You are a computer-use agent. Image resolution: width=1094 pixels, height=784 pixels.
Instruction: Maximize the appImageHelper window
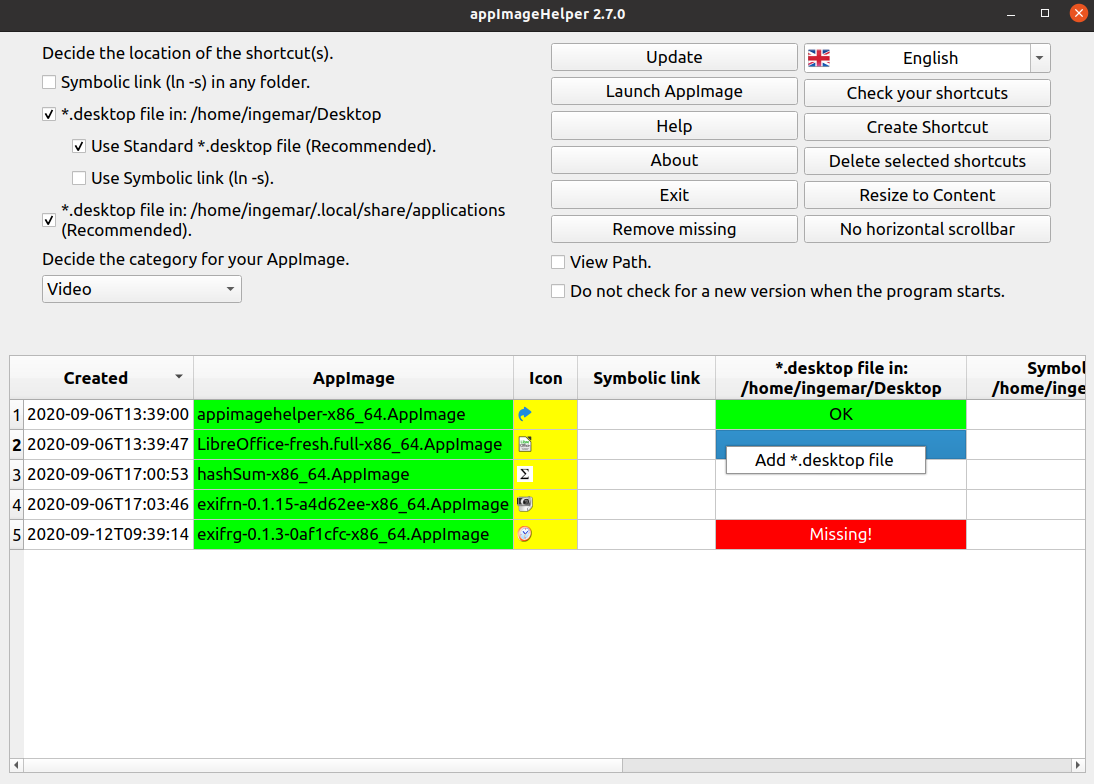pos(1044,13)
